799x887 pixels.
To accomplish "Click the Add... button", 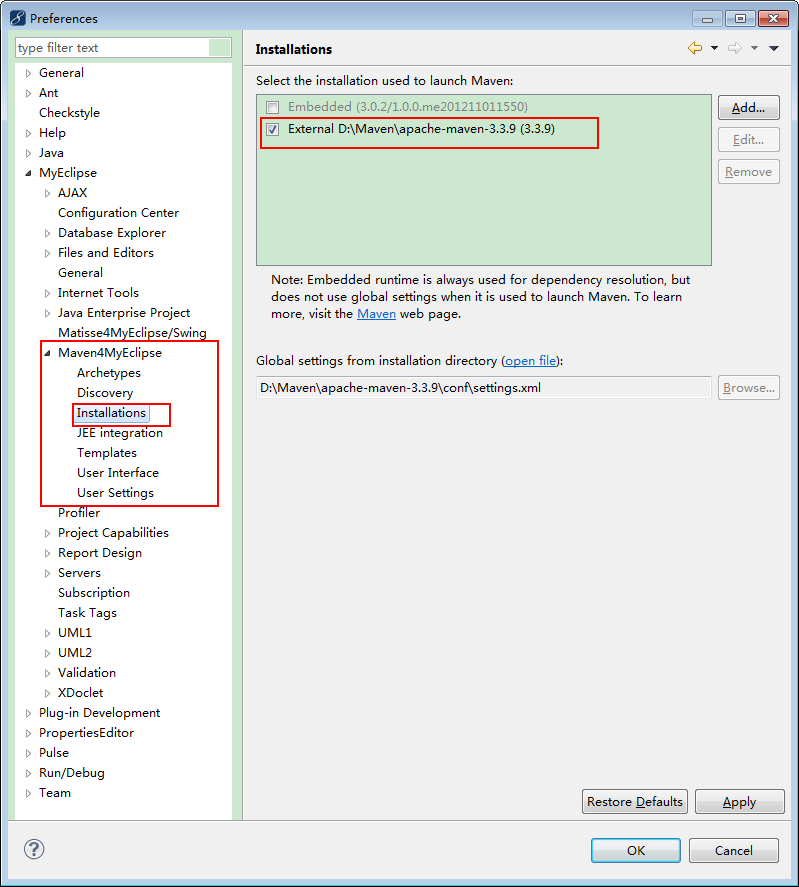I will tap(749, 107).
